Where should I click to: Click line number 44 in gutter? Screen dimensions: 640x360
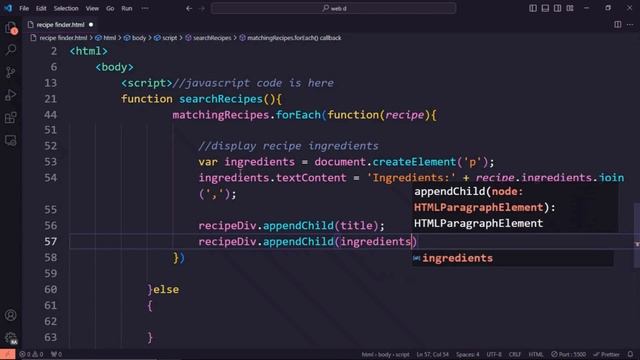(50, 115)
